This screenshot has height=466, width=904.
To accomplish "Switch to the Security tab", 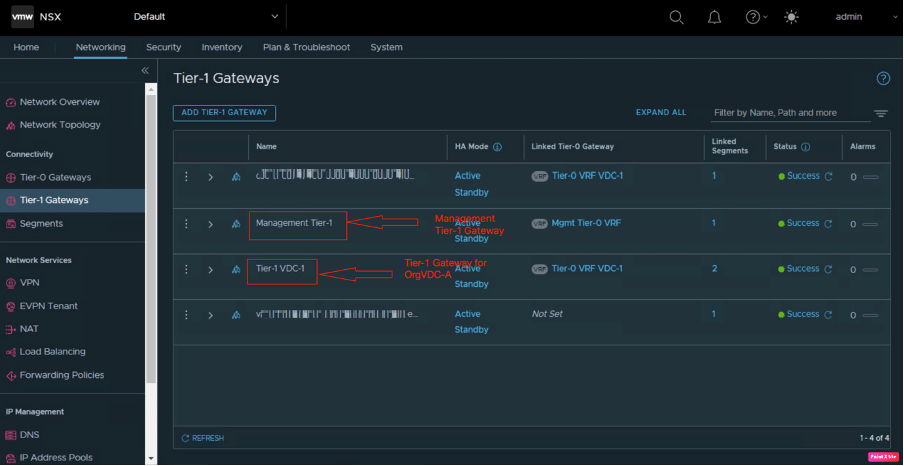I will [x=163, y=47].
